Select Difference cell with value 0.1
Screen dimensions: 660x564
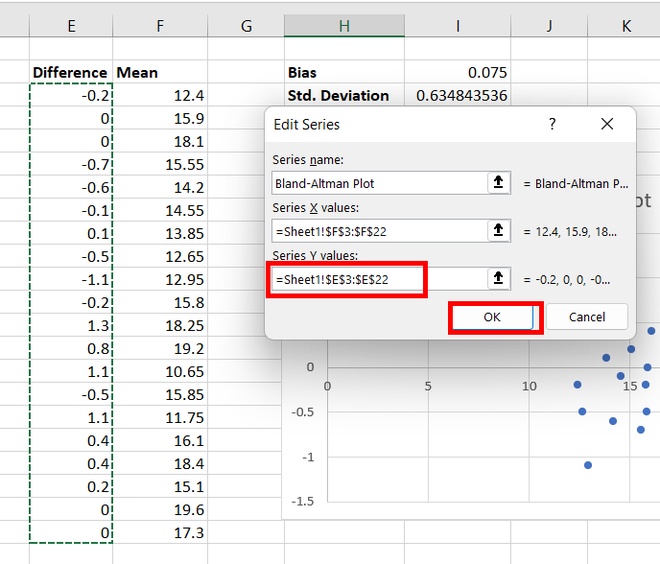click(x=71, y=233)
